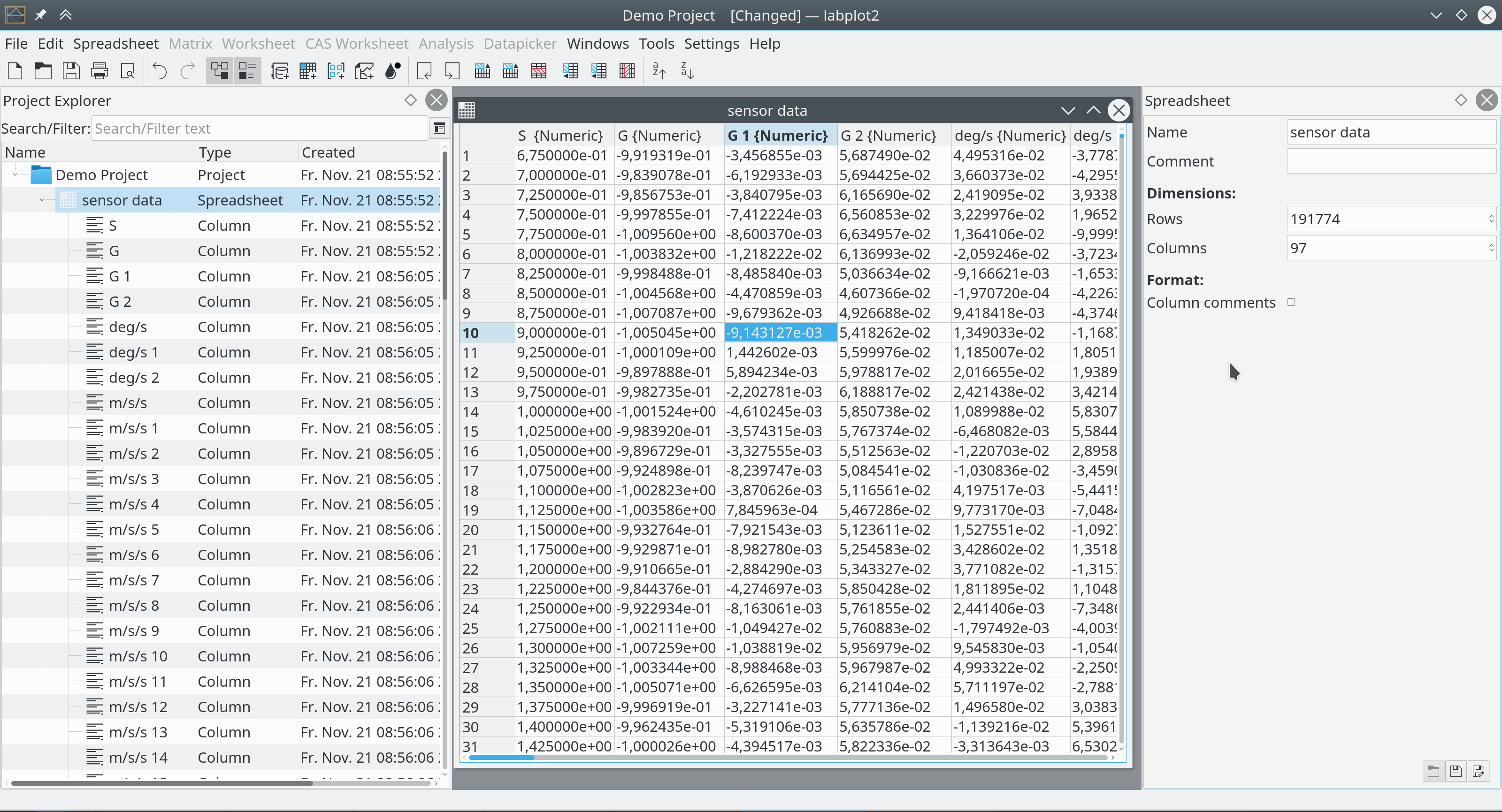Click the red remove rows icon
Screen dimensions: 1502x812
[538, 71]
